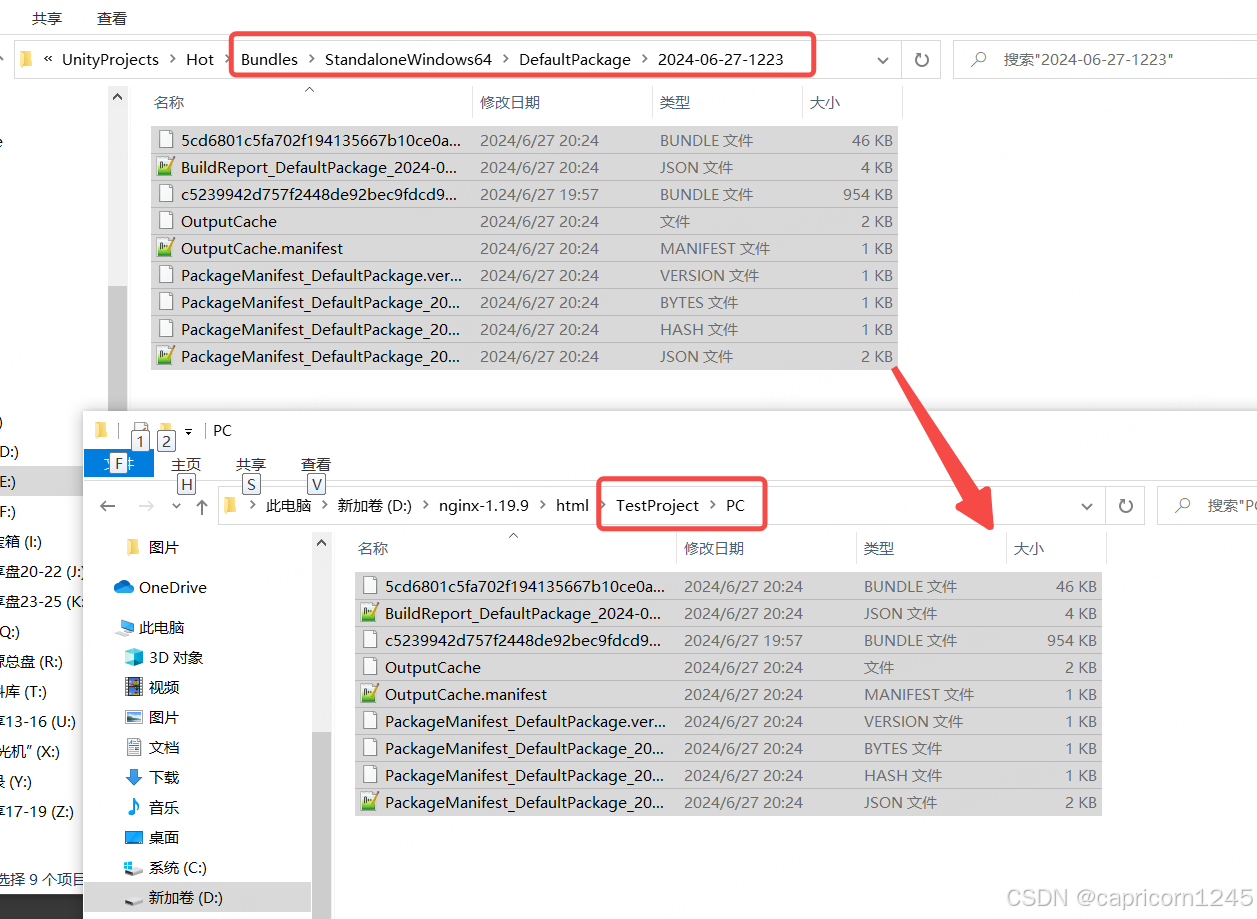1257x919 pixels.
Task: Select OutputCache.manifest file icon in the PC window
Action: pyautogui.click(x=369, y=694)
